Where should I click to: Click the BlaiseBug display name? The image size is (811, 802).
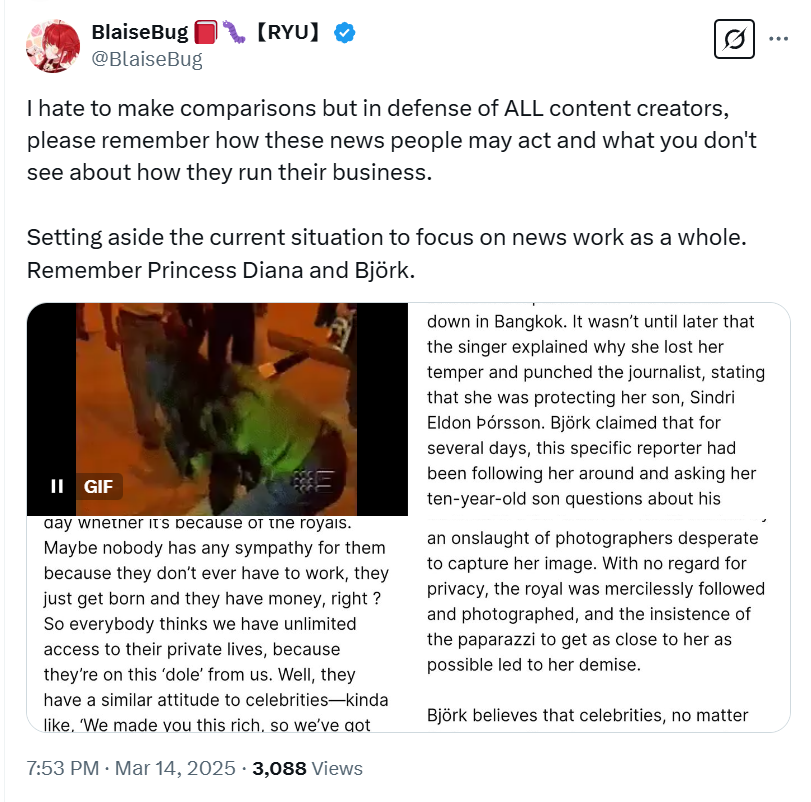[x=140, y=32]
